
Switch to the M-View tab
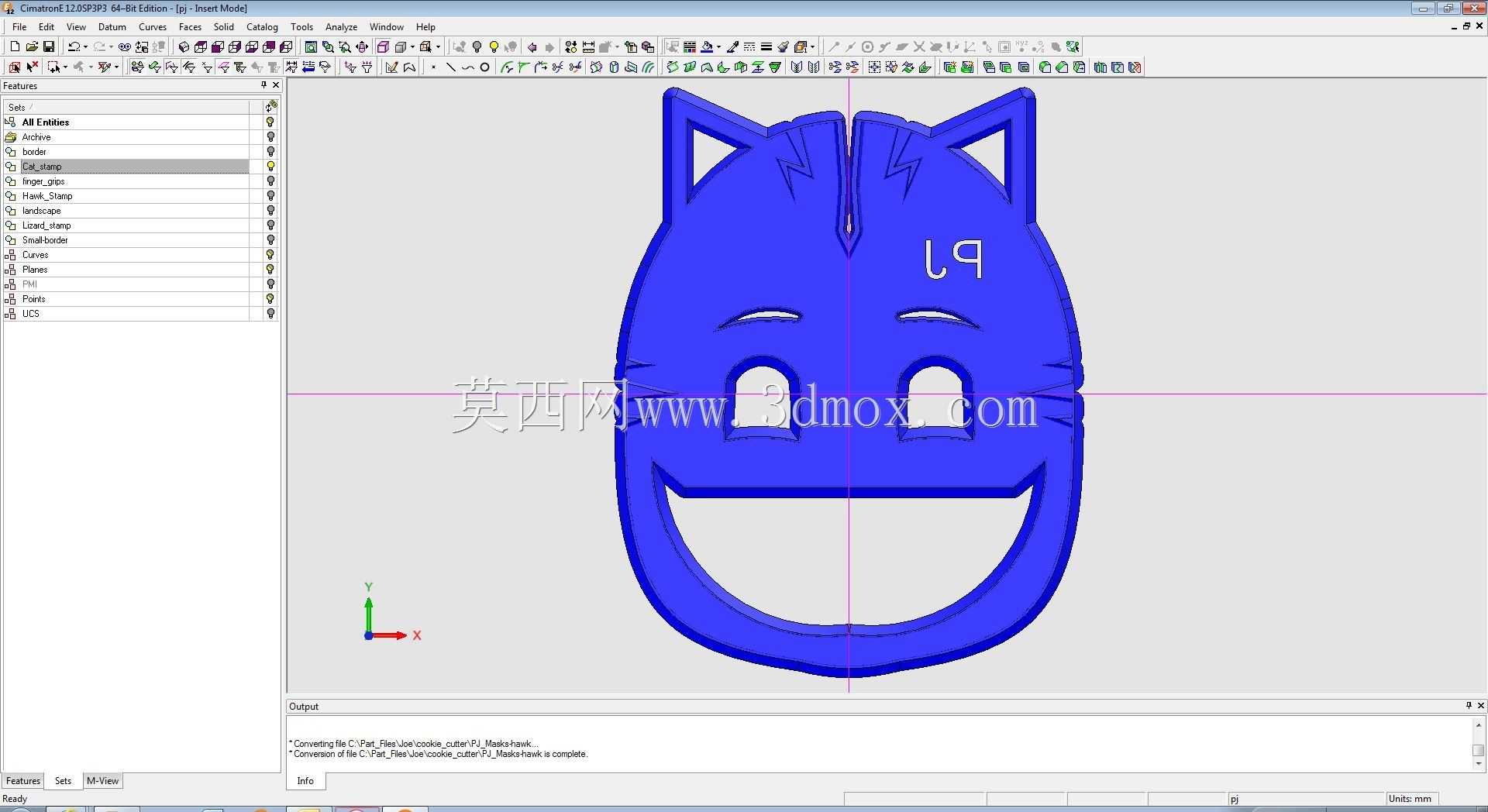pos(102,781)
